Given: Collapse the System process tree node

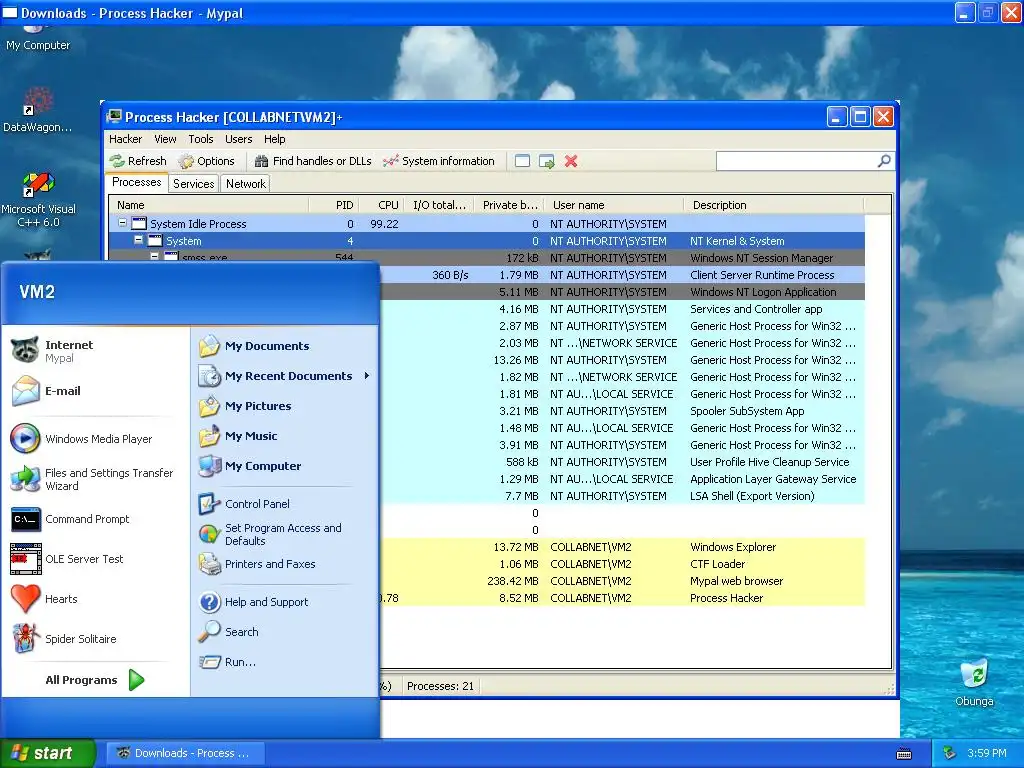Looking at the screenshot, I should 138,240.
